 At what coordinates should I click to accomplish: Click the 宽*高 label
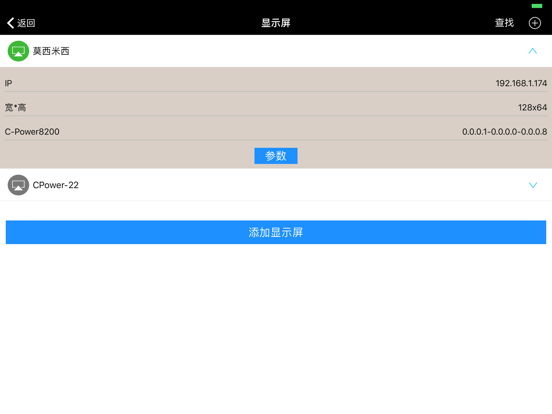(15, 107)
